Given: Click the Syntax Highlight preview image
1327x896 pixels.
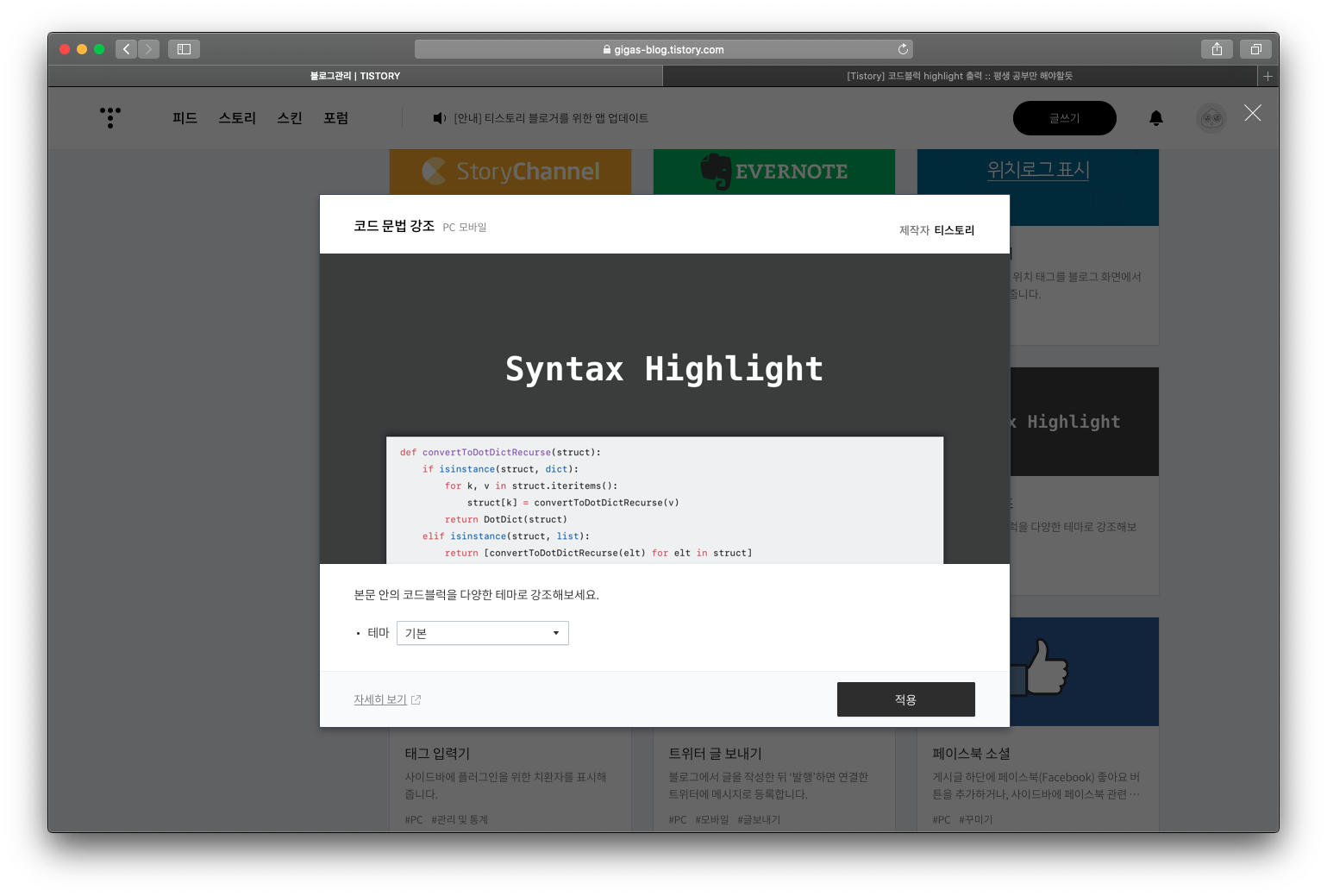Looking at the screenshot, I should pyautogui.click(x=665, y=409).
